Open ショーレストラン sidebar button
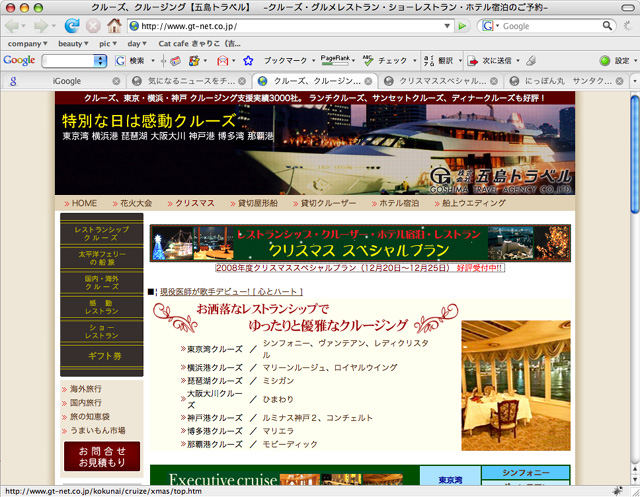This screenshot has height=497, width=640. pyautogui.click(x=102, y=331)
